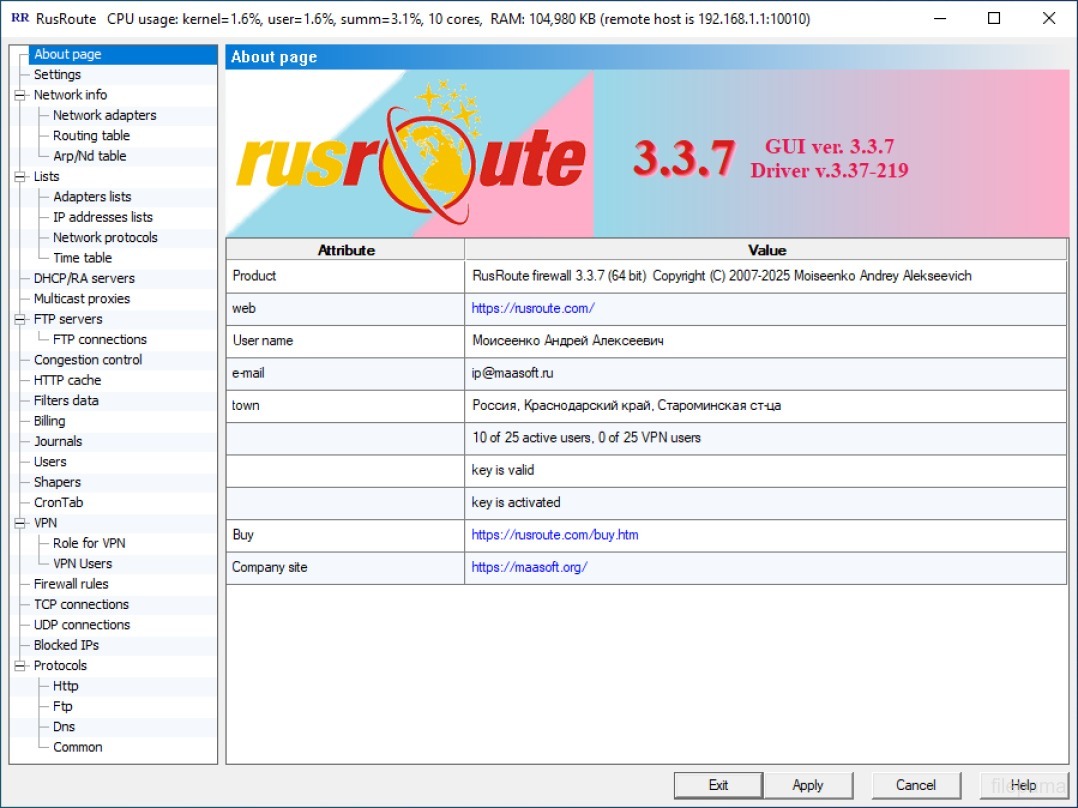Open the Routing table page

pyautogui.click(x=89, y=135)
